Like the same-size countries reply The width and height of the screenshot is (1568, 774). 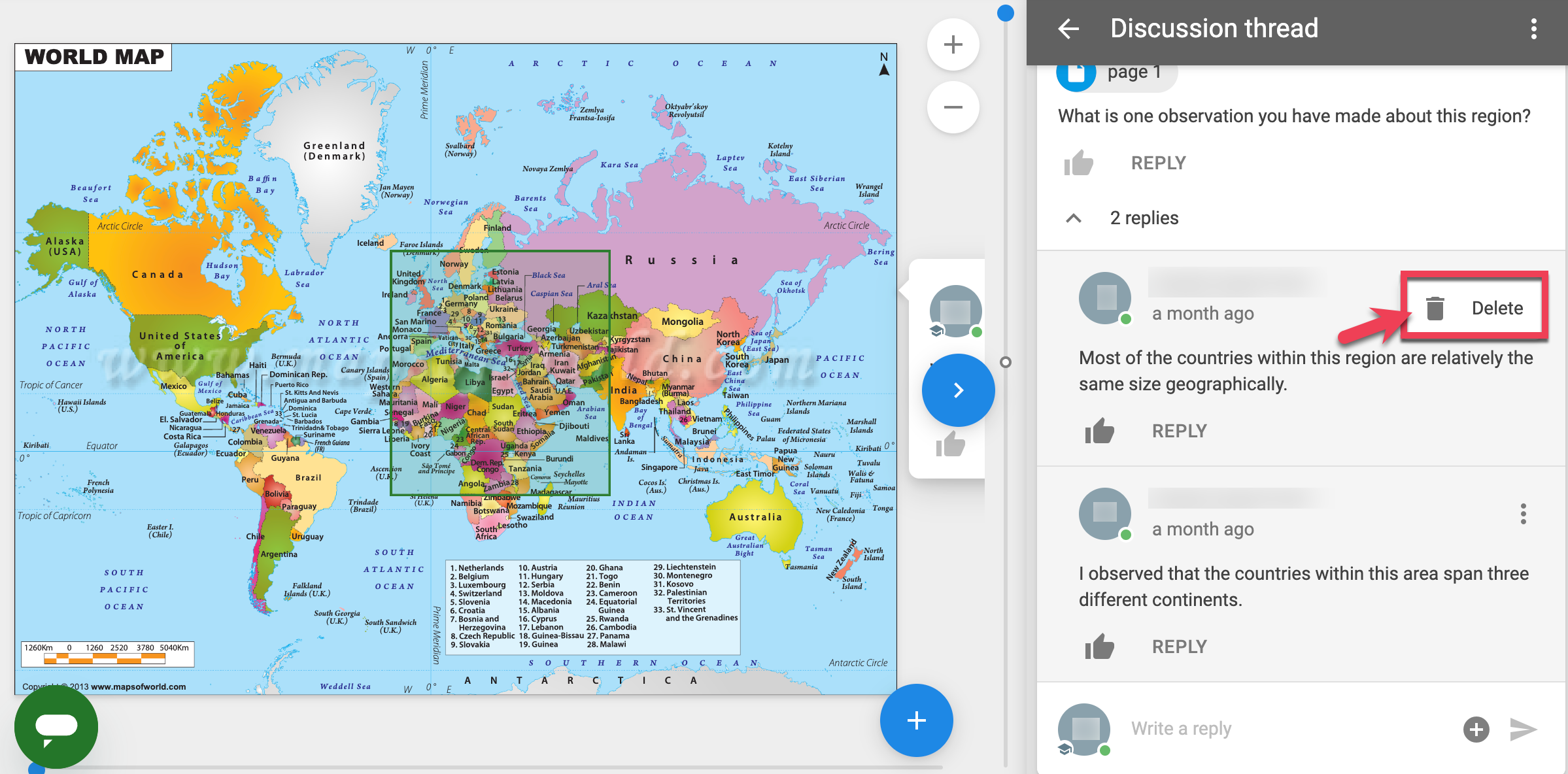pos(1099,431)
